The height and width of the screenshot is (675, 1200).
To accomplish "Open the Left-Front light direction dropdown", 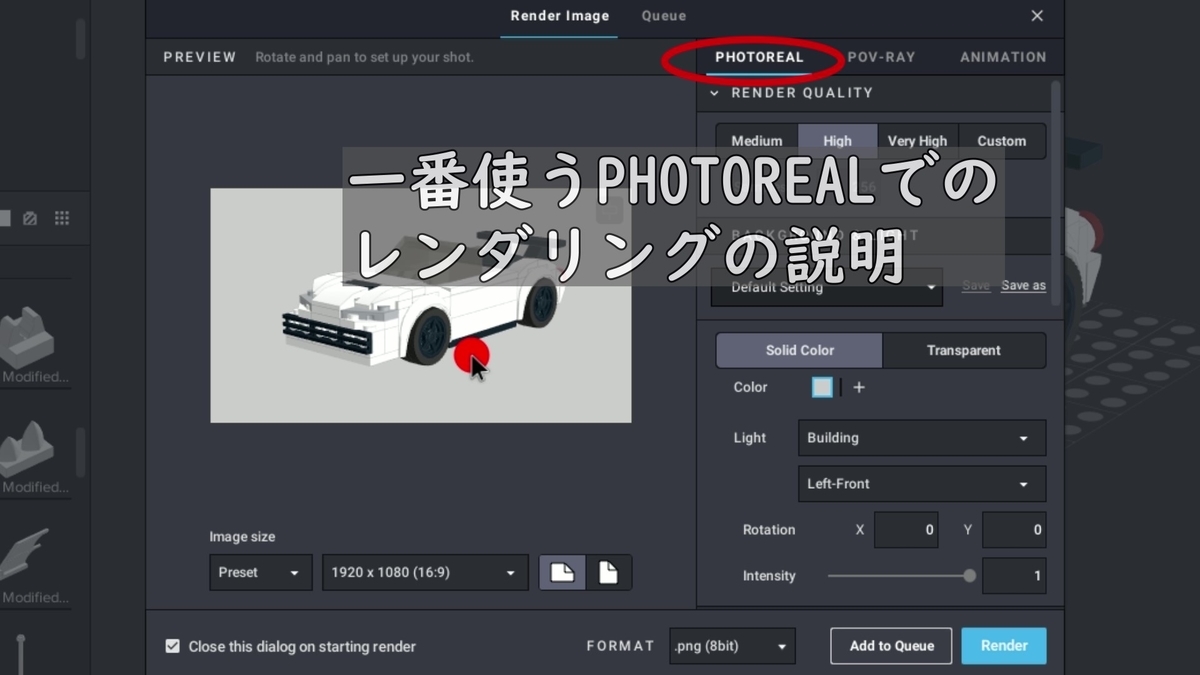I will [x=922, y=484].
